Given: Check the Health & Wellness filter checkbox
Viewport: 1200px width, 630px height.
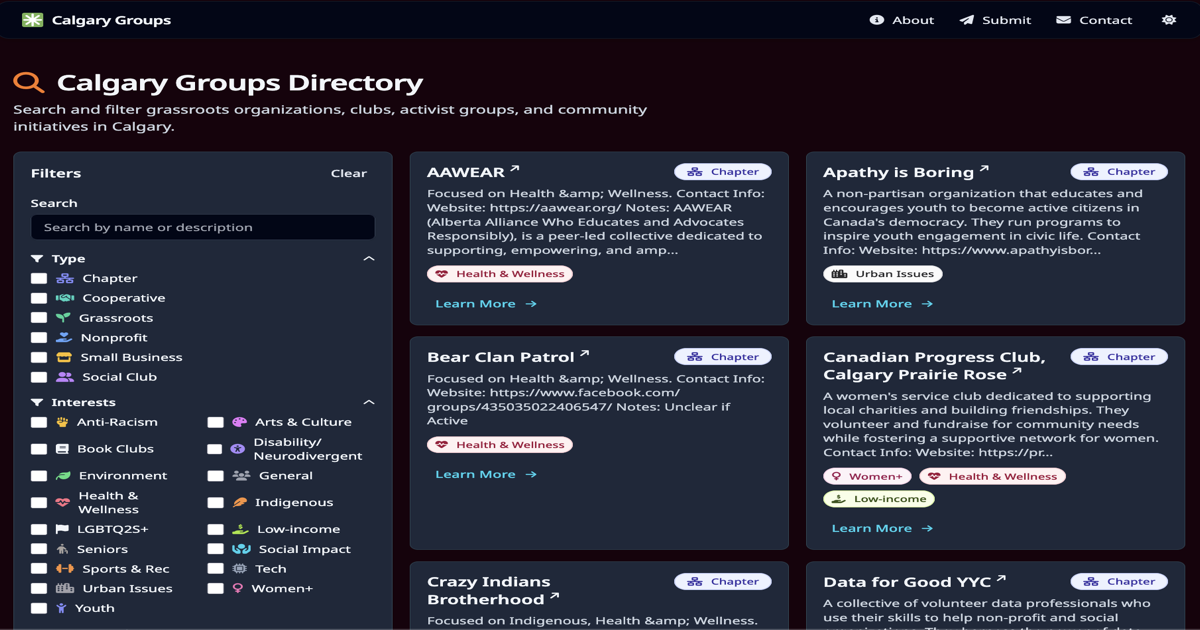Looking at the screenshot, I should click(39, 502).
